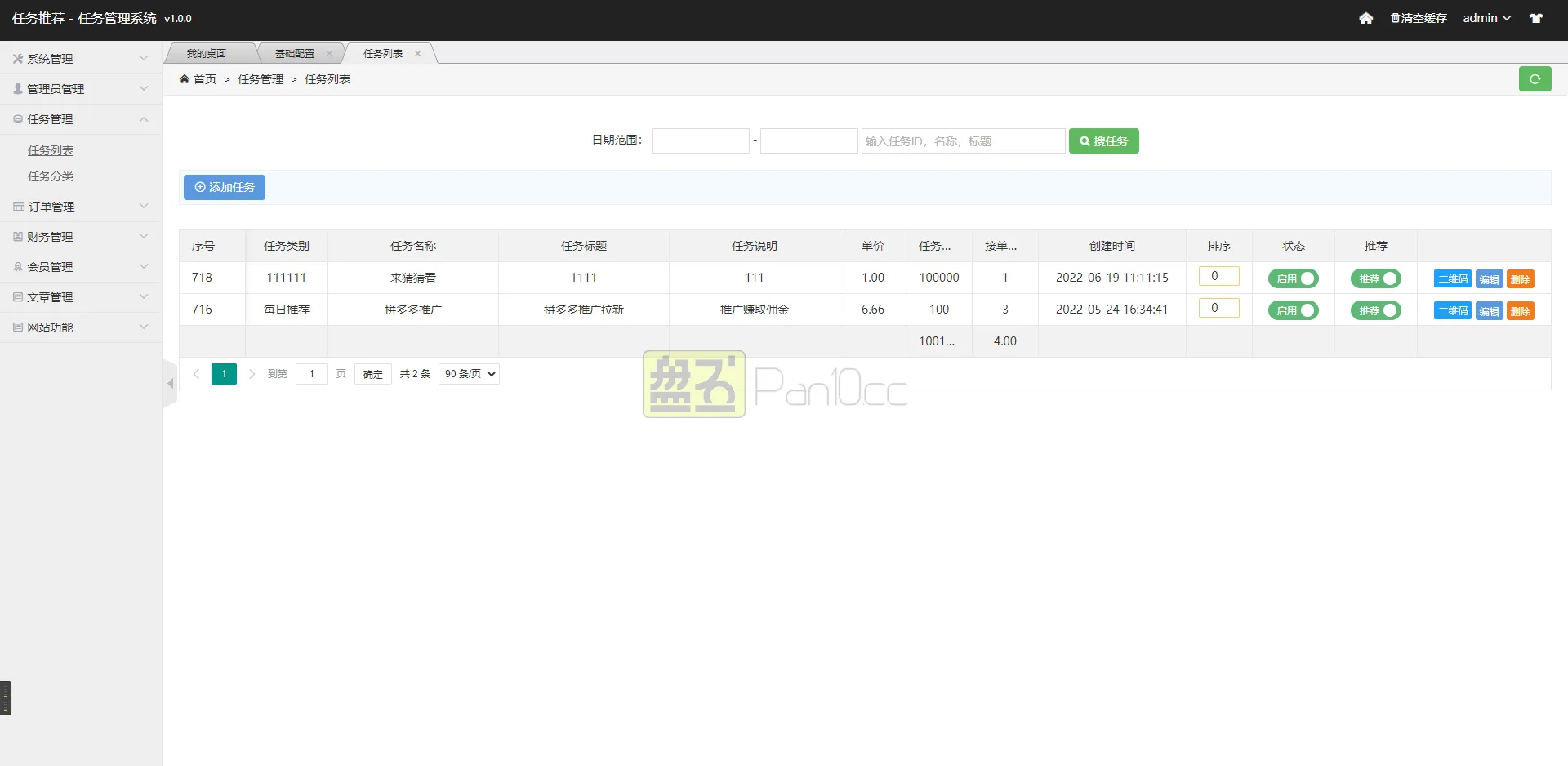This screenshot has width=1568, height=766.
Task: Turn off 推荐 toggle for task 716
Action: click(x=1374, y=310)
